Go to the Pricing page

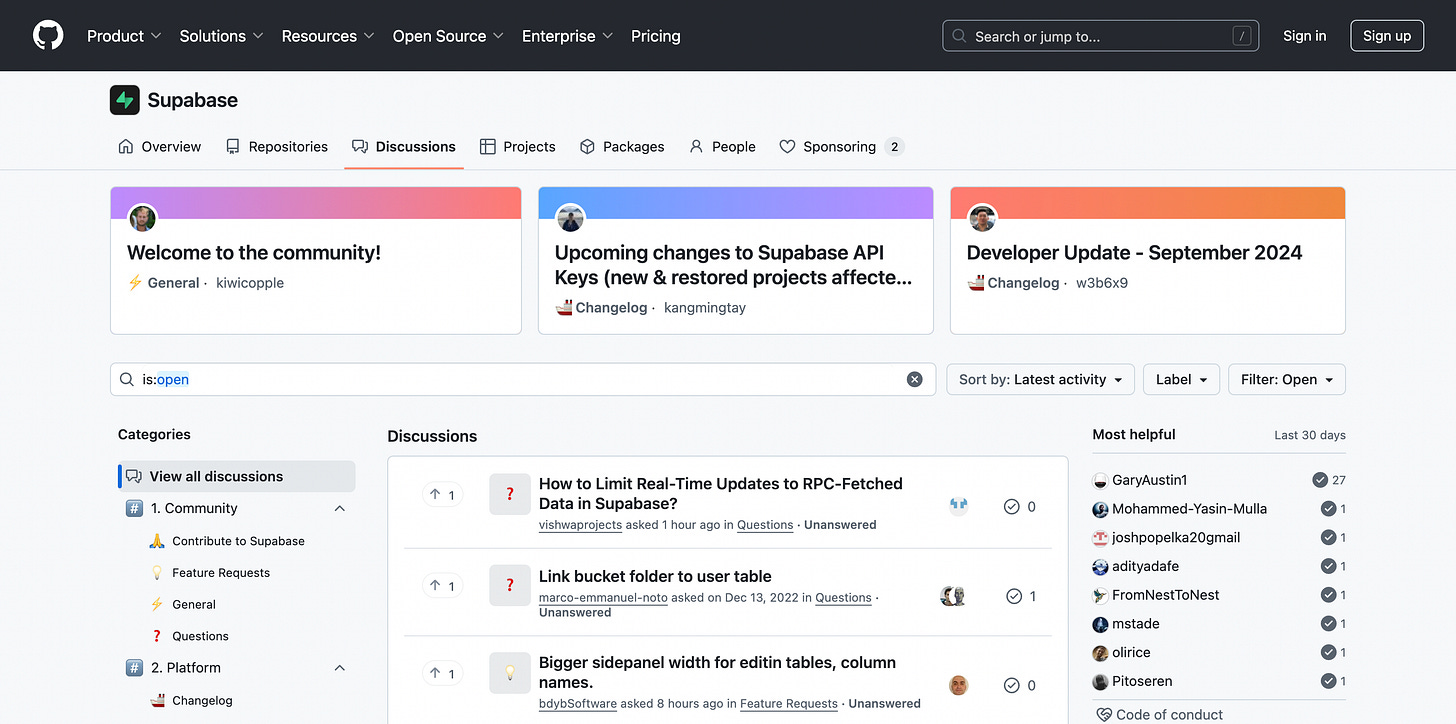(x=656, y=36)
